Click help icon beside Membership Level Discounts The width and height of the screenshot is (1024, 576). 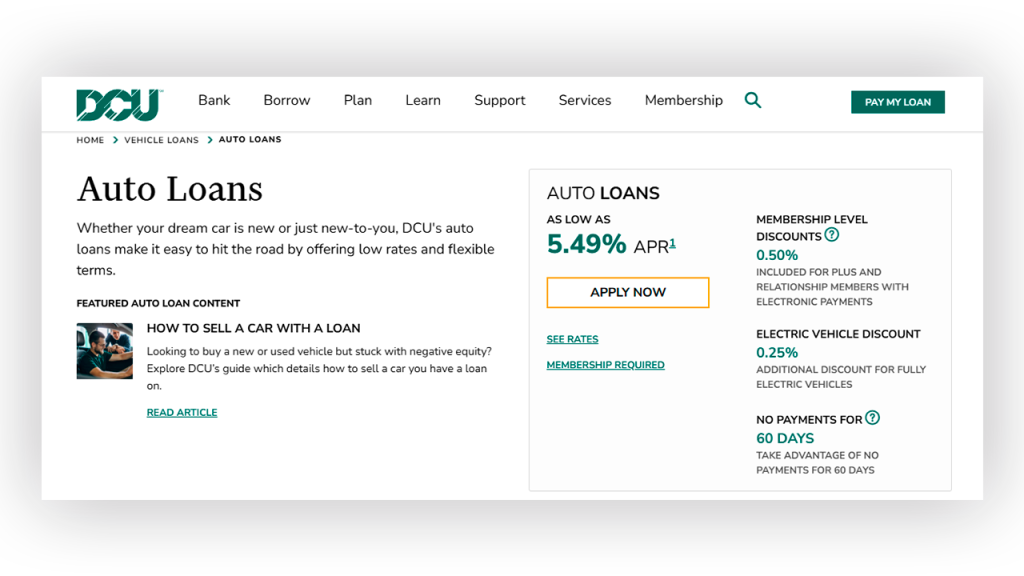(831, 234)
